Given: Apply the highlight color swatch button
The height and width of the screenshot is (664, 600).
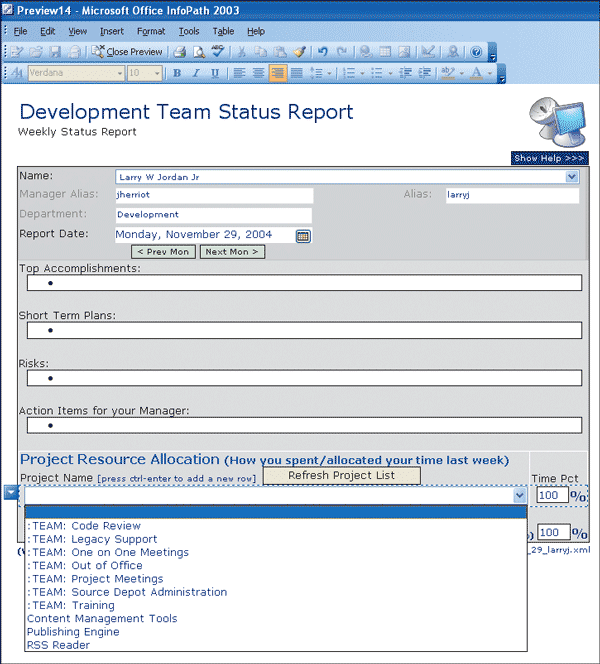Looking at the screenshot, I should point(448,73).
